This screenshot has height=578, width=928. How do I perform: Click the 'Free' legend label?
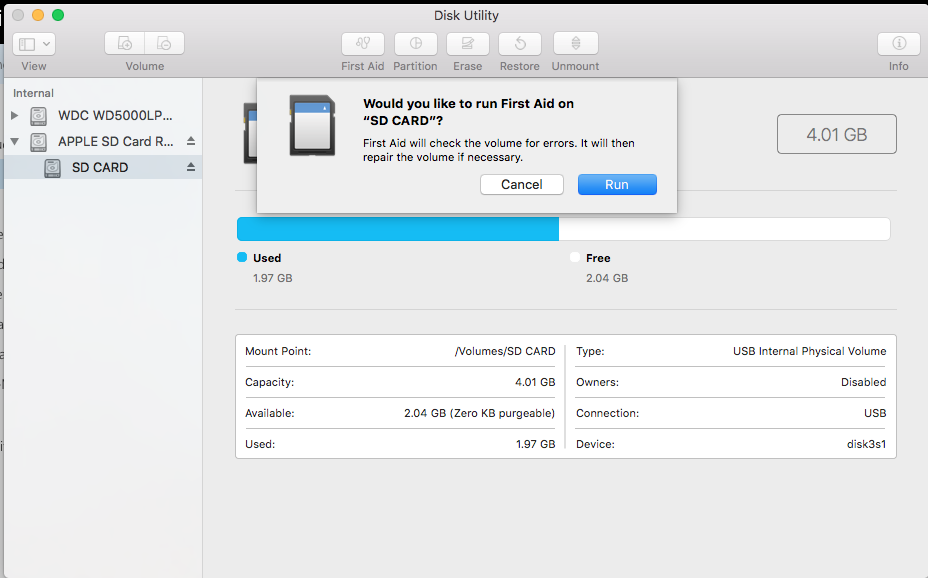tap(598, 258)
